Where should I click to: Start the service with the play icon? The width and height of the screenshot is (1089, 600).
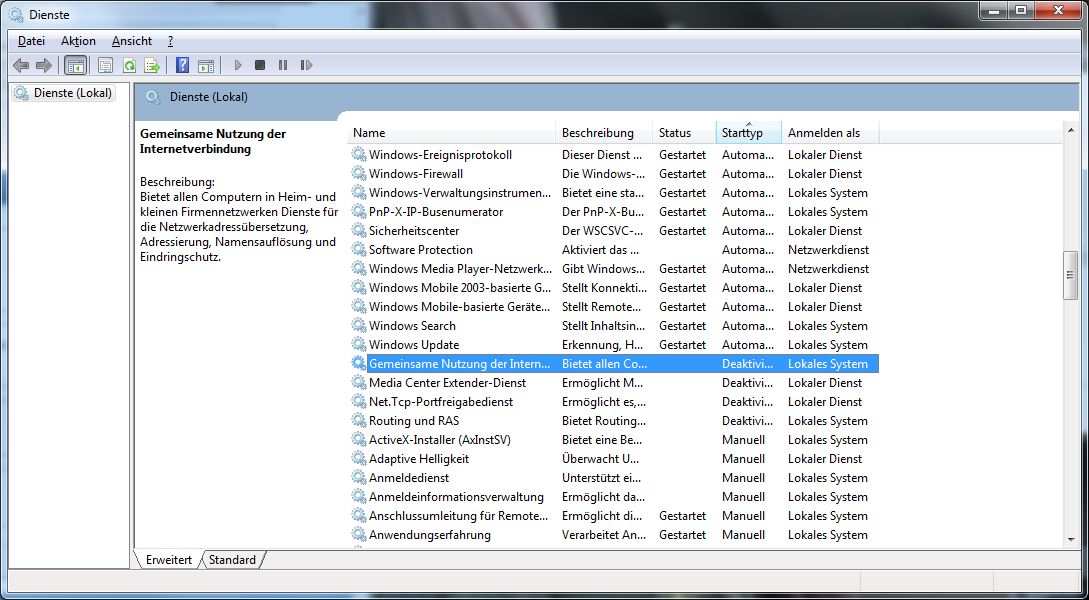click(x=238, y=65)
